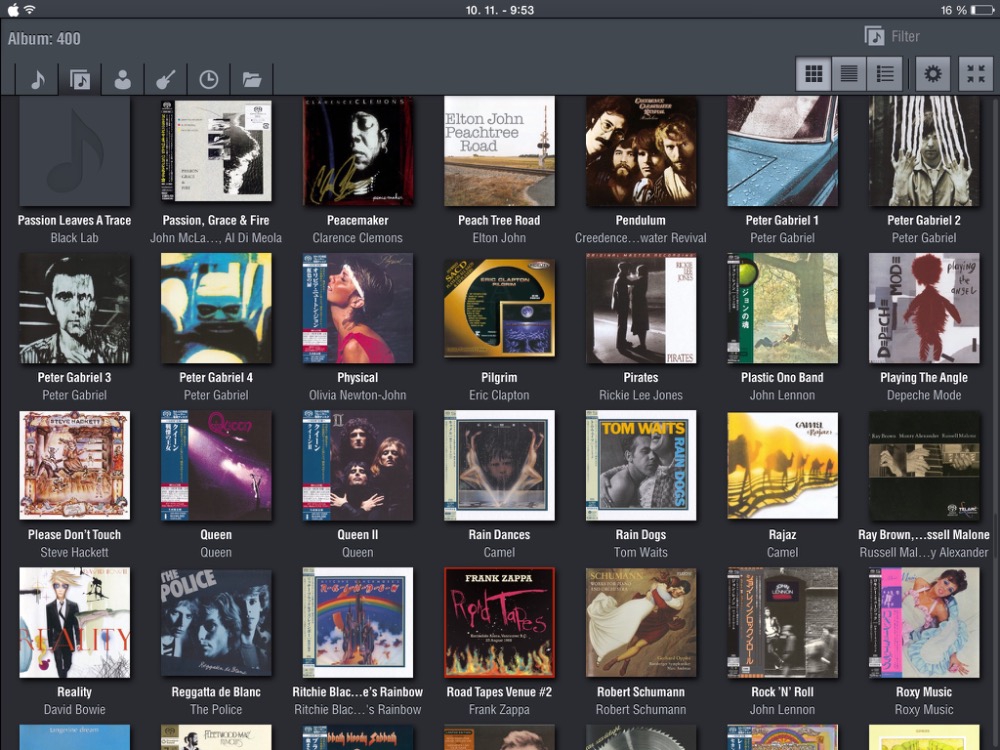Open Pilgrim album cover
The image size is (1000, 750).
[x=499, y=308]
